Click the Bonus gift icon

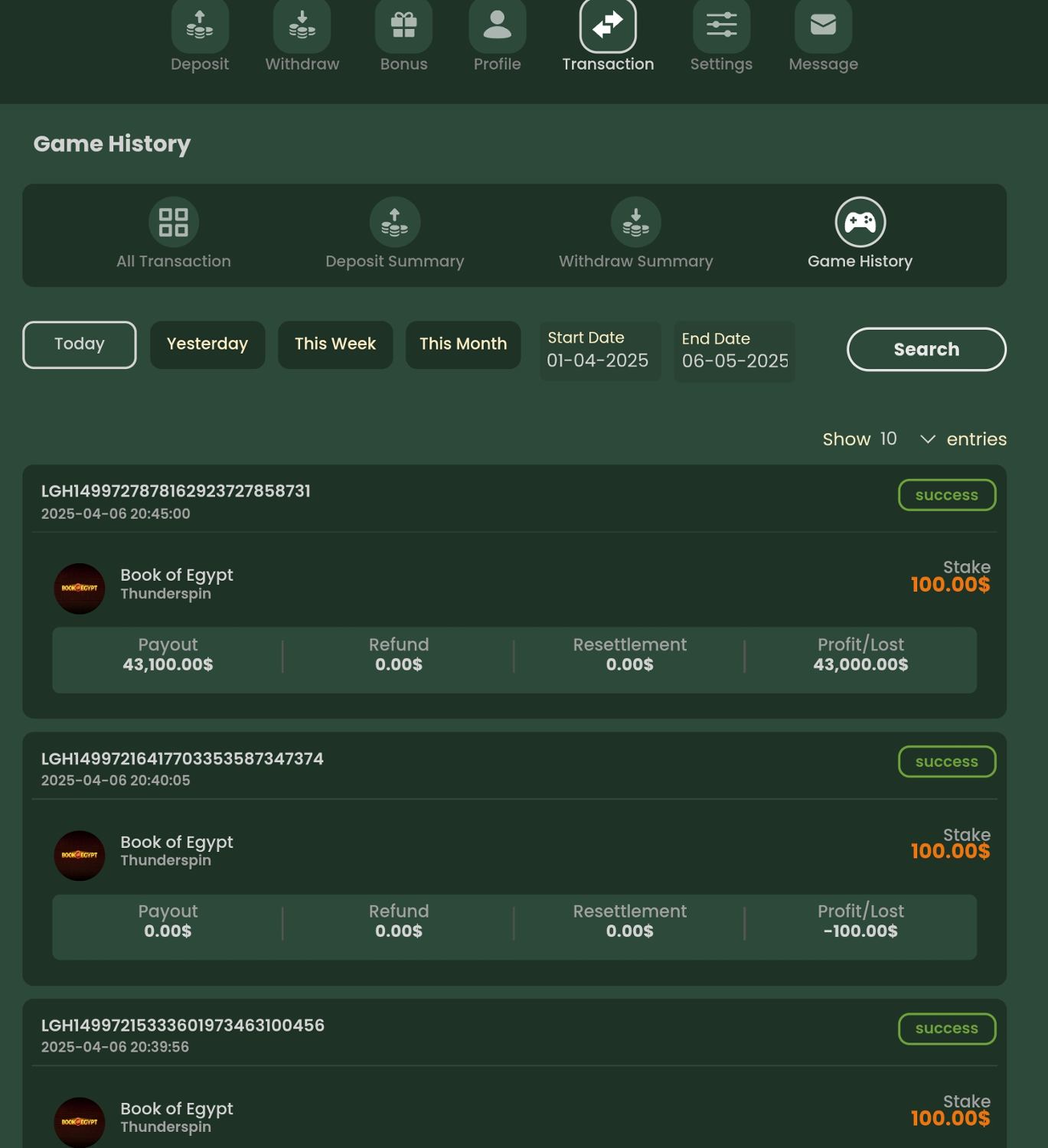[x=403, y=26]
